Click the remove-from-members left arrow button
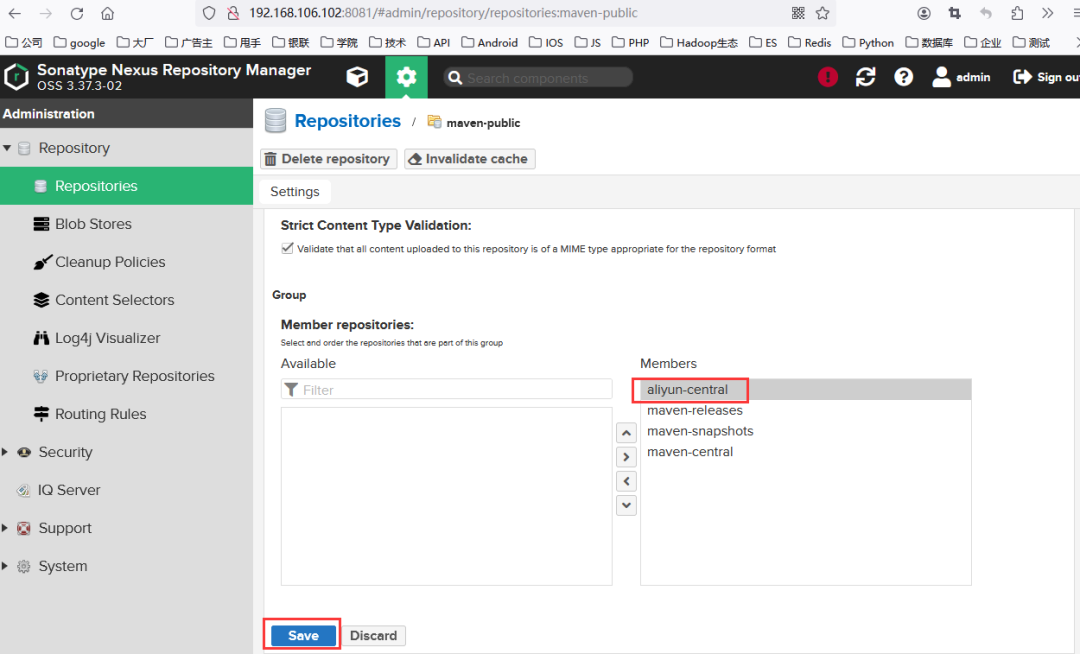Viewport: 1080px width, 654px height. 626,481
